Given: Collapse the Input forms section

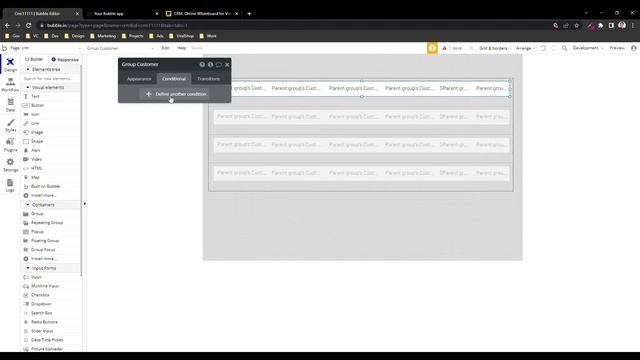Looking at the screenshot, I should 51,268.
